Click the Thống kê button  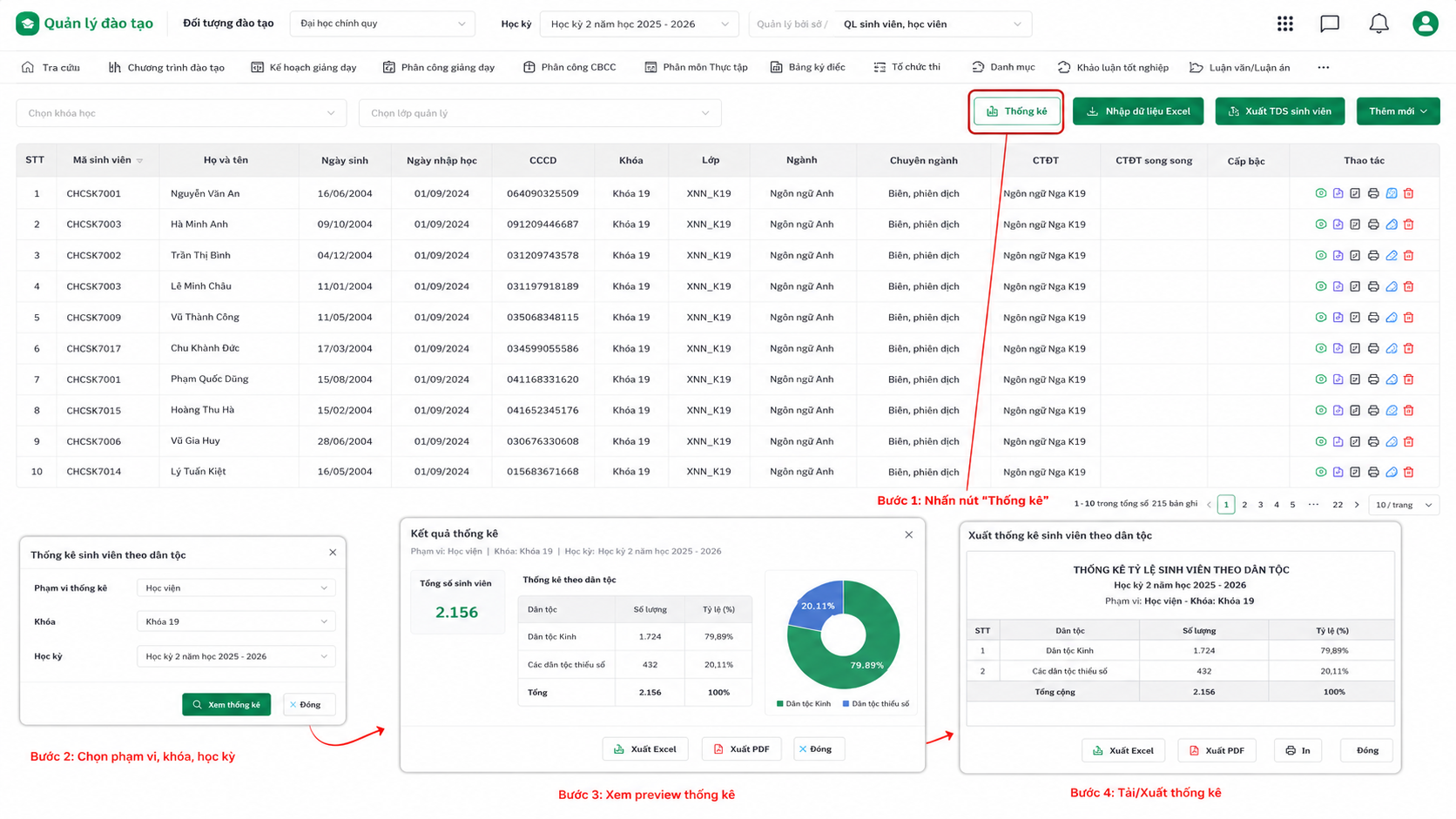(x=1016, y=111)
